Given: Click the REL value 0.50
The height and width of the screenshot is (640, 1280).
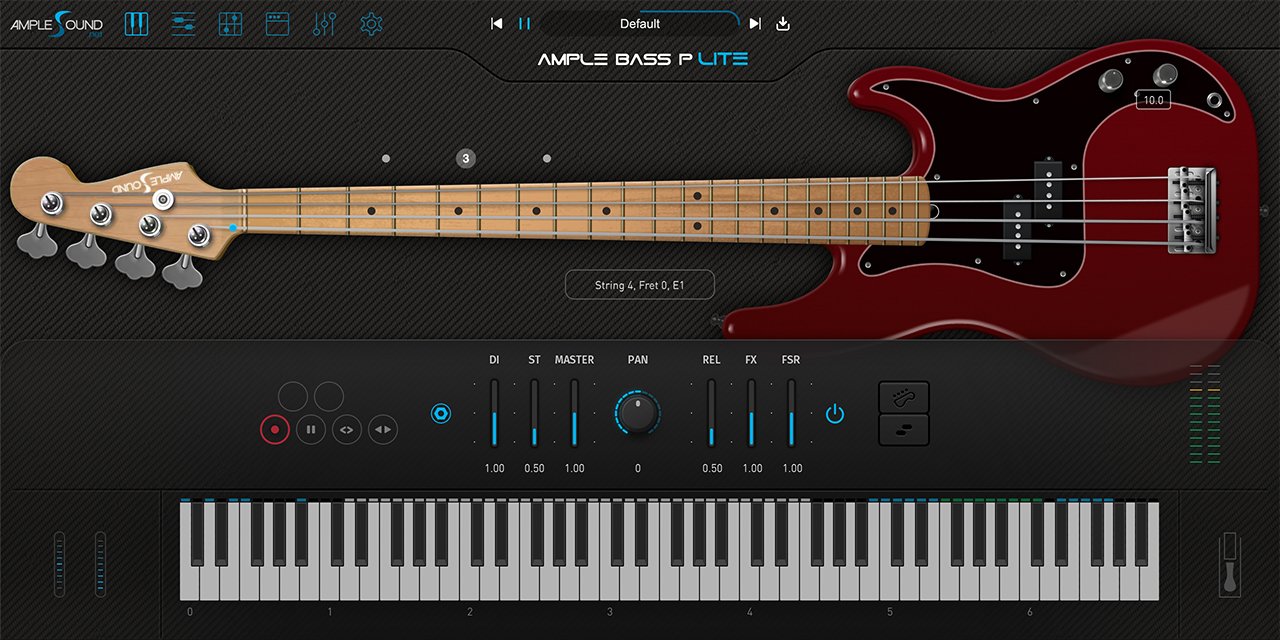Looking at the screenshot, I should tap(711, 468).
